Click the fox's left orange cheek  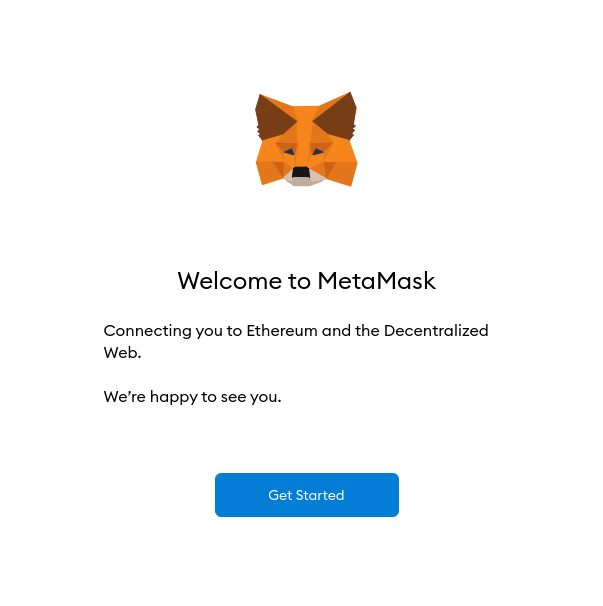(270, 166)
